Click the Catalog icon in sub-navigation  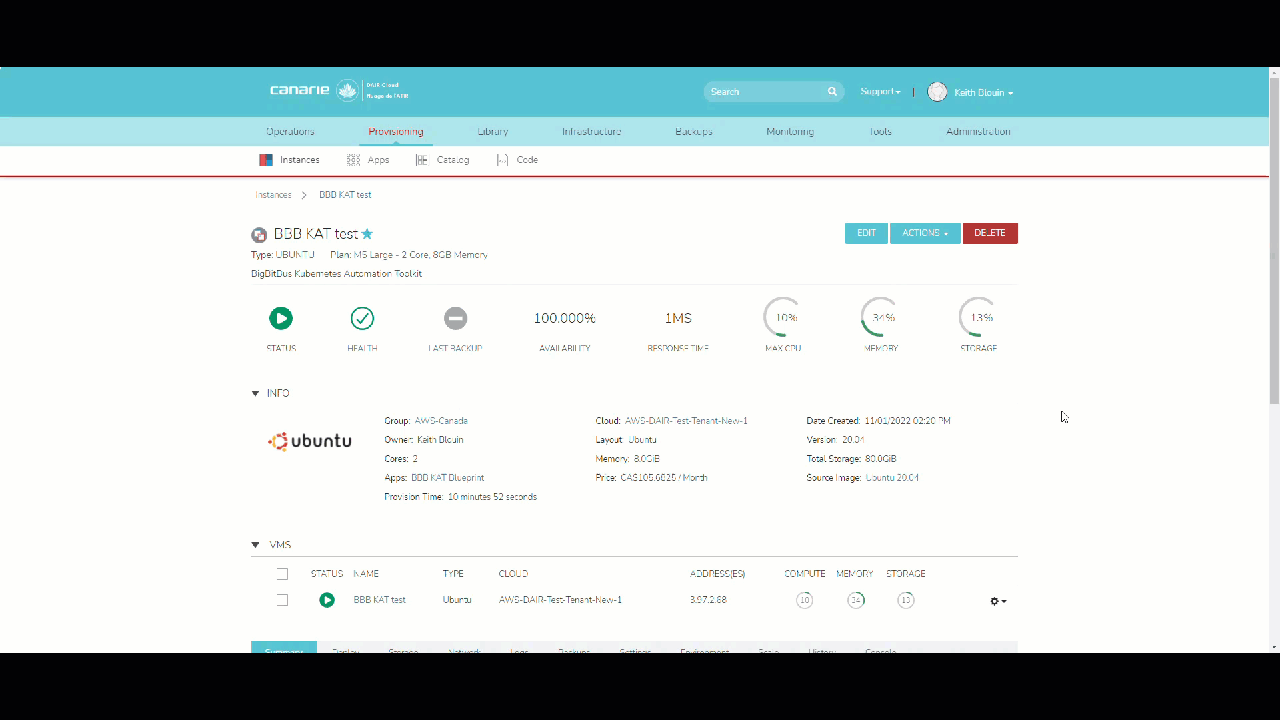422,160
